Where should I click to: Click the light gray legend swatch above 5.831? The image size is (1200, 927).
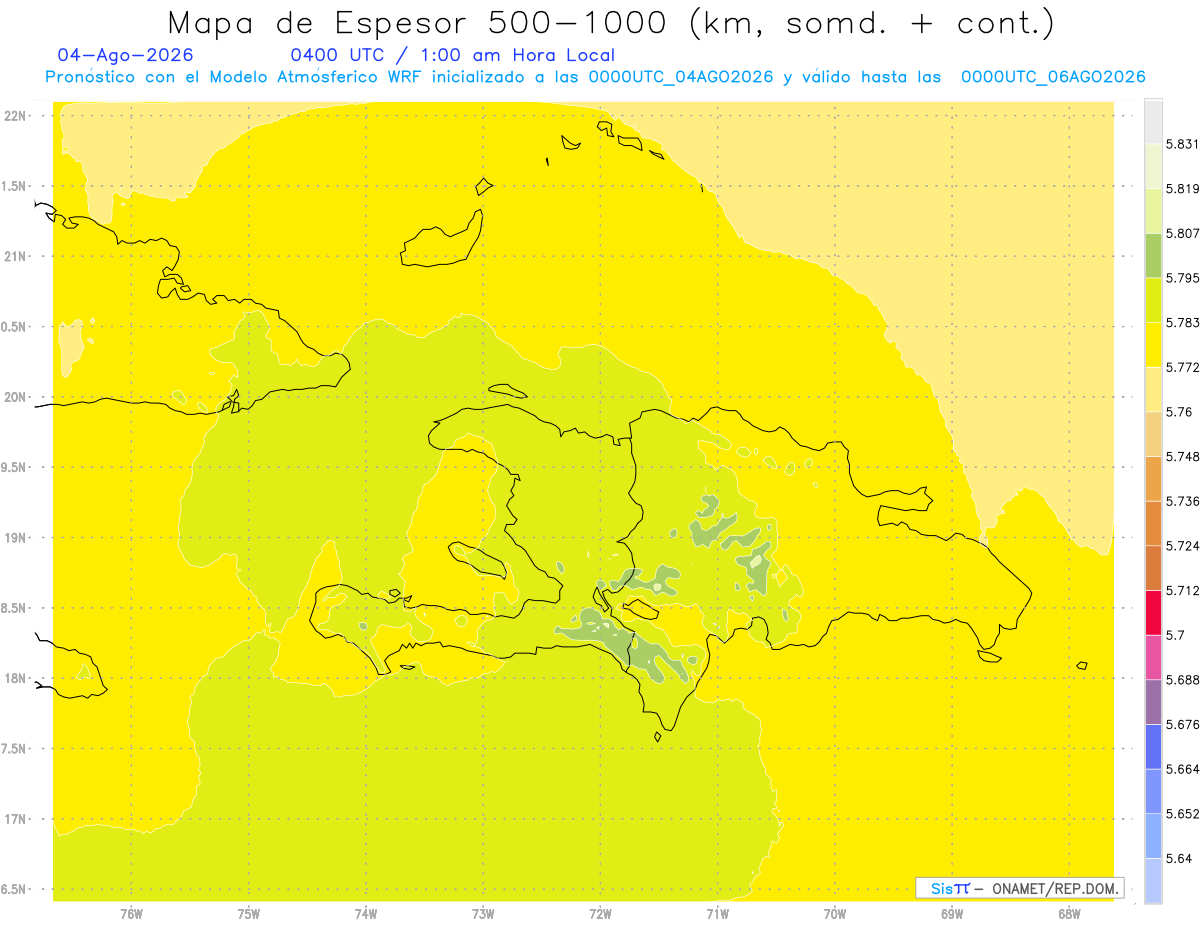pyautogui.click(x=1153, y=122)
